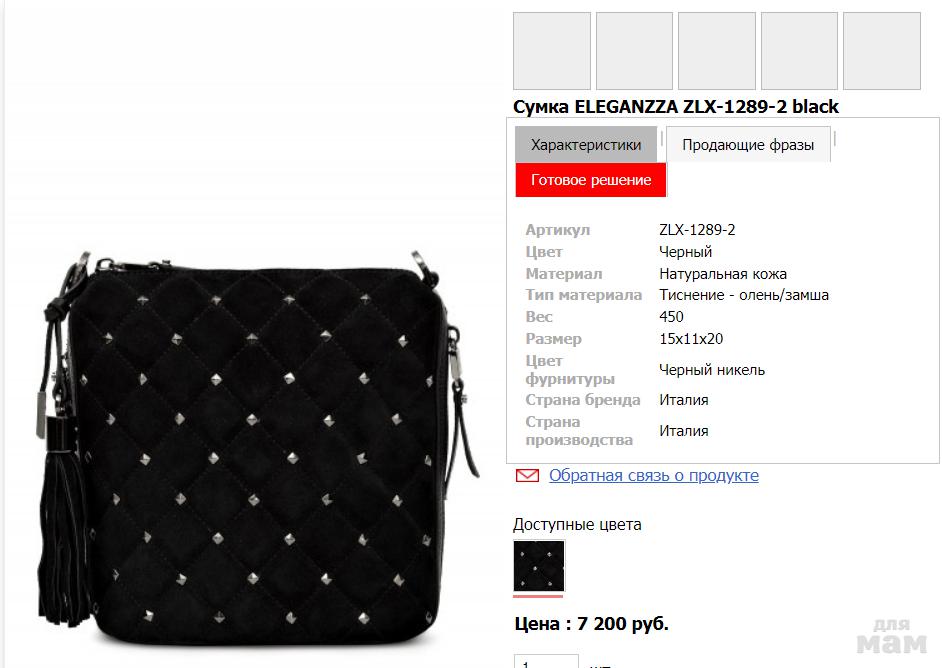Click the Доступные цвета heading
The height and width of the screenshot is (668, 942).
(577, 524)
